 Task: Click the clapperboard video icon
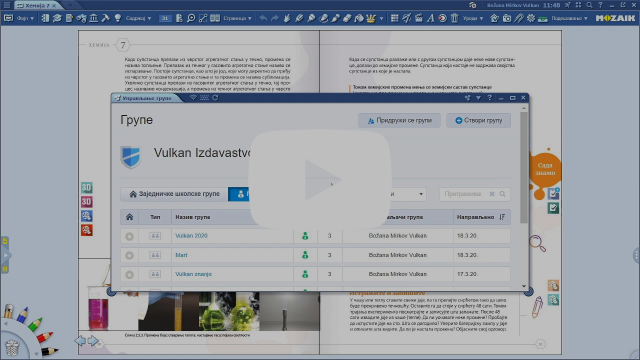[419, 18]
